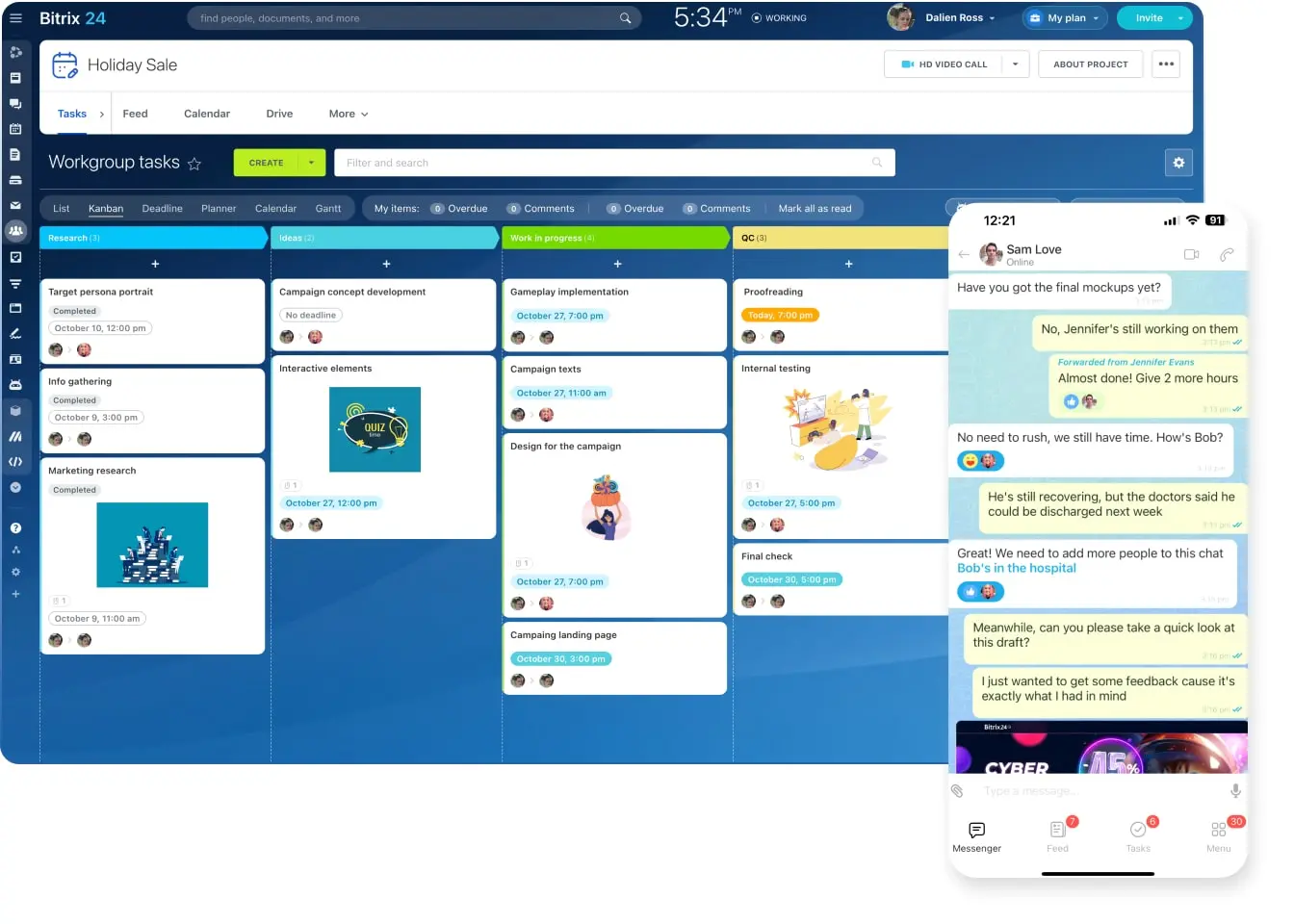Go back with the chat back arrow
Image resolution: width=1294 pixels, height=924 pixels.
pyautogui.click(x=964, y=254)
